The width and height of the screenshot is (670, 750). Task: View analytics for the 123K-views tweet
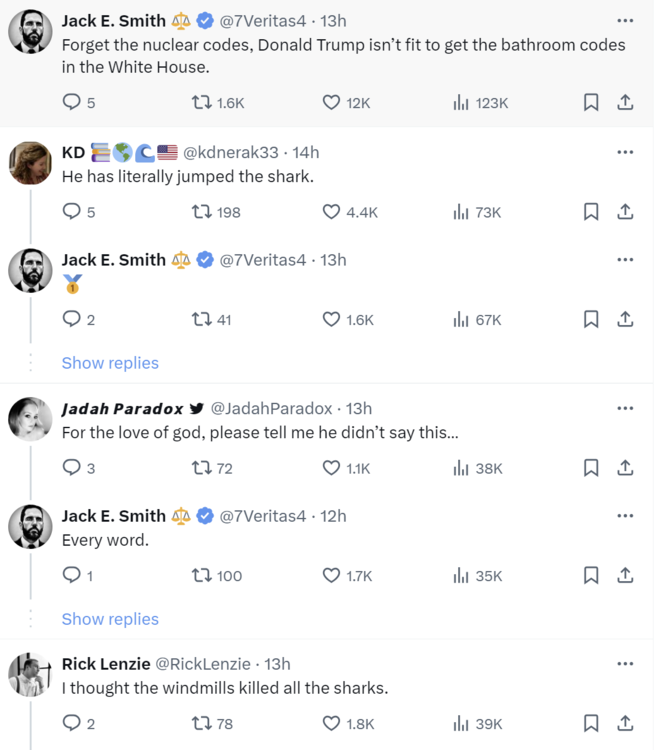(x=461, y=102)
